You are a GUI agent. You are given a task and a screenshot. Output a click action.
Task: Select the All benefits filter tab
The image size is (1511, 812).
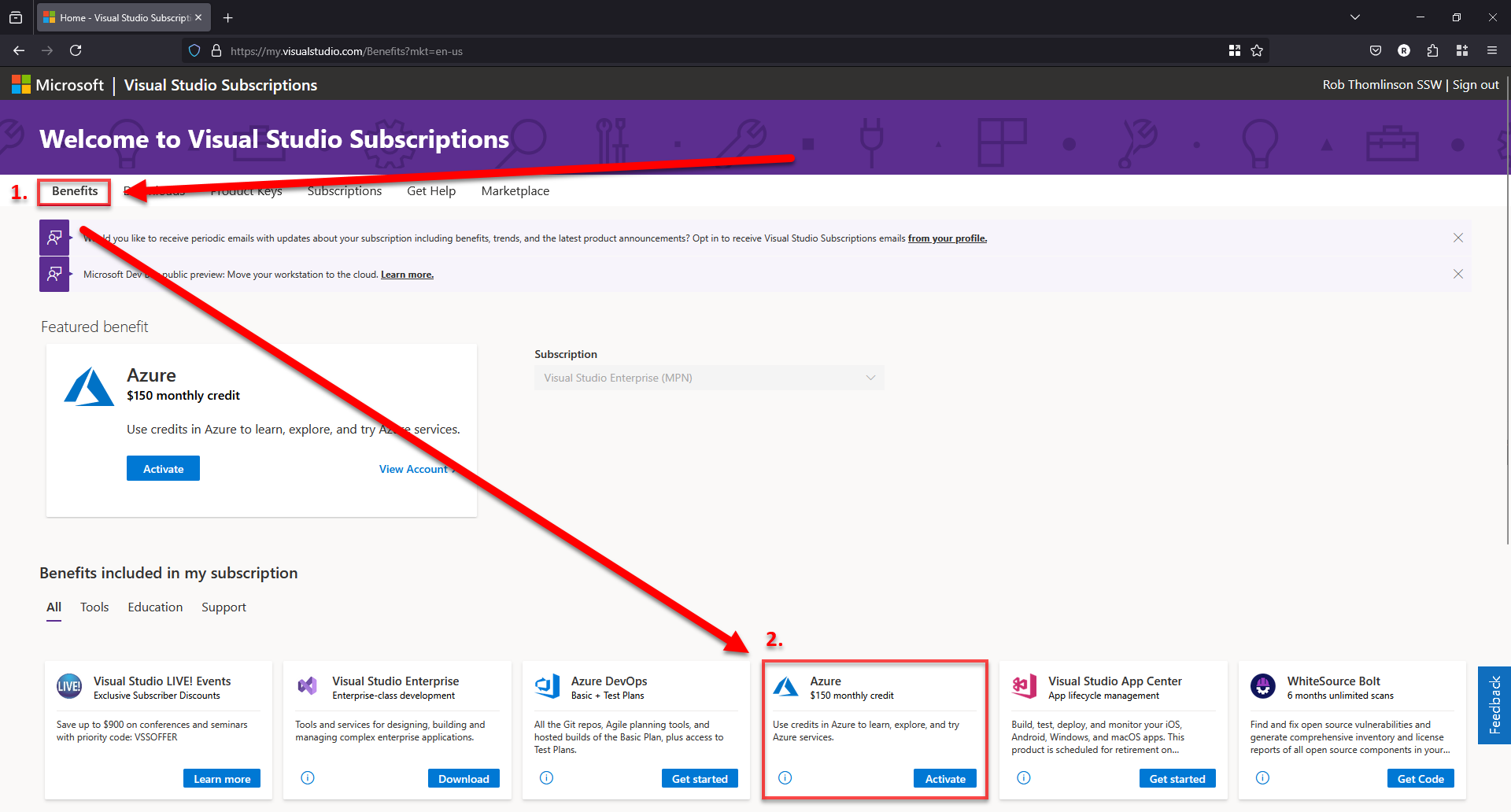54,607
